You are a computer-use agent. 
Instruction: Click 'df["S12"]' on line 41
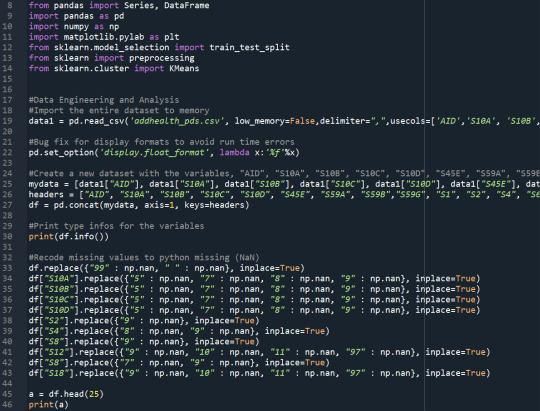(x=52, y=352)
